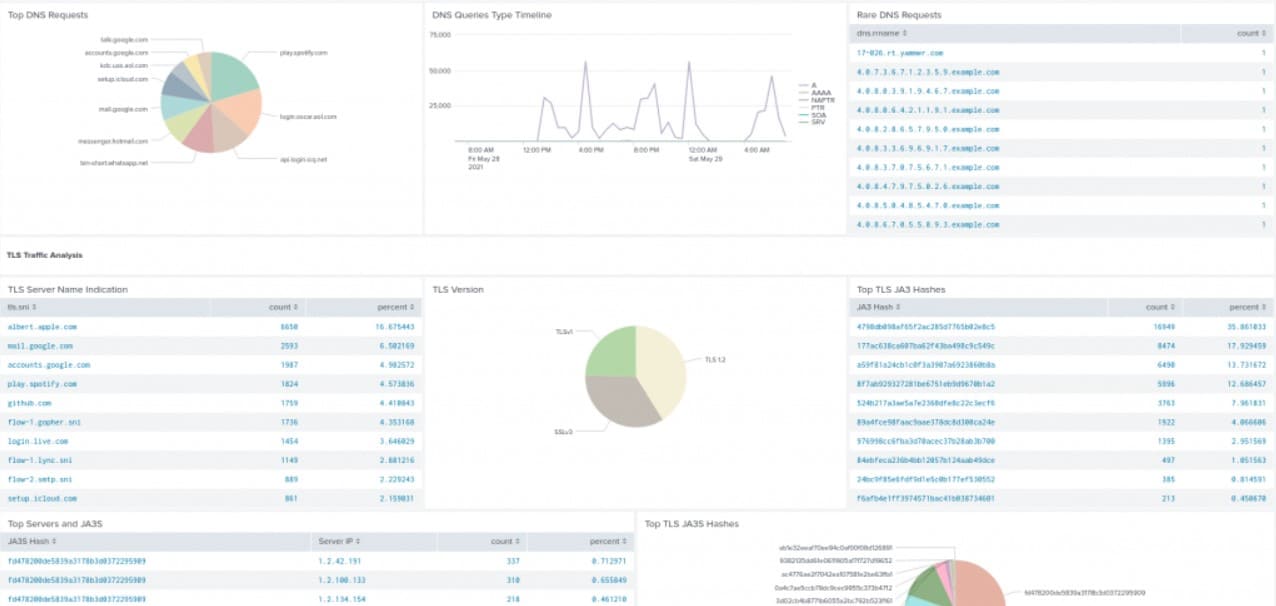Screen dimensions: 1276x606
Task: Click the count value 8658 for albert.apple.com
Action: pyautogui.click(x=289, y=327)
